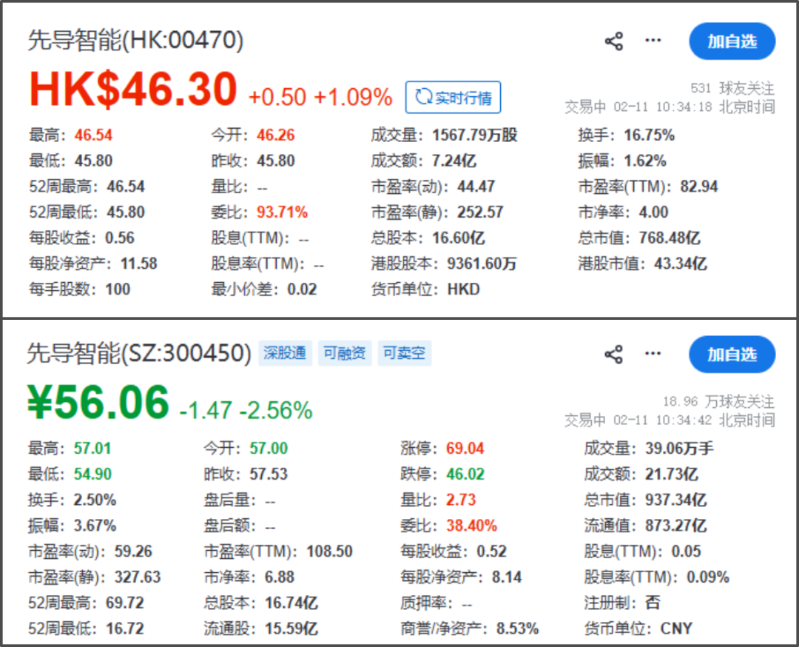Image resolution: width=799 pixels, height=647 pixels.
Task: Open the 先导智能(SZ:300450) stock title
Action: 138,353
